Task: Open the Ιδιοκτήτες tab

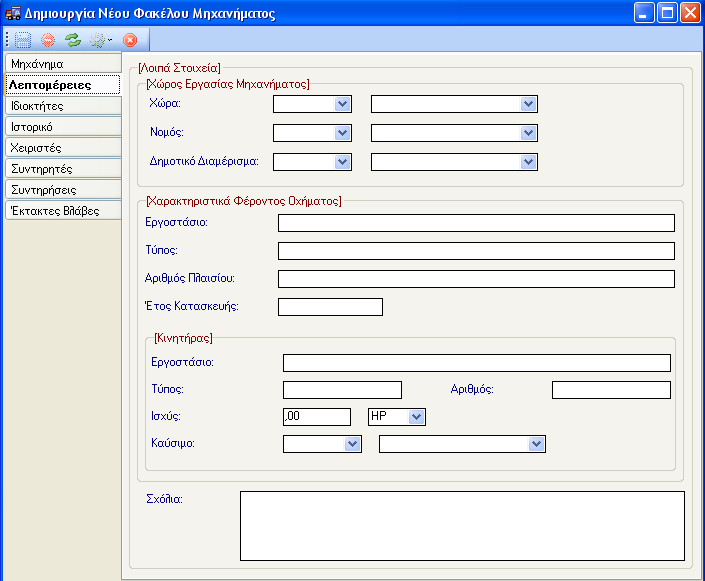Action: tap(63, 106)
